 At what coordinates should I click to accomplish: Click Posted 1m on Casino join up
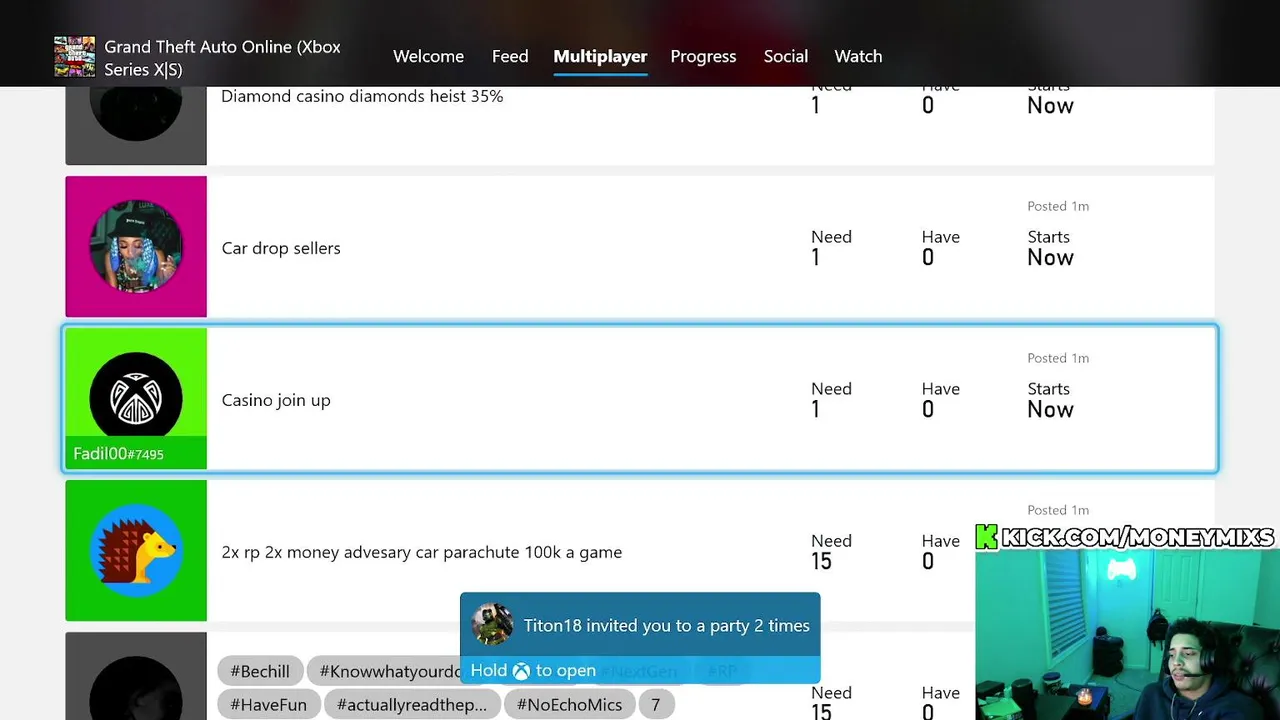coord(1058,358)
